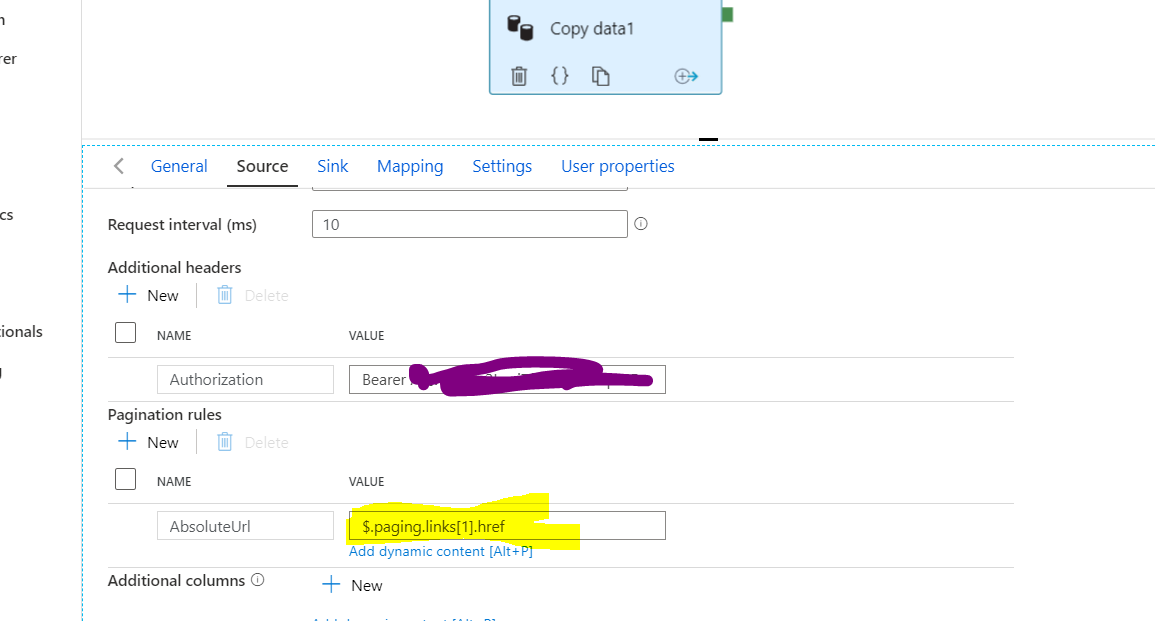Screen dimensions: 1155x621
Task: View the Request interval info tooltip icon
Action: pos(640,224)
